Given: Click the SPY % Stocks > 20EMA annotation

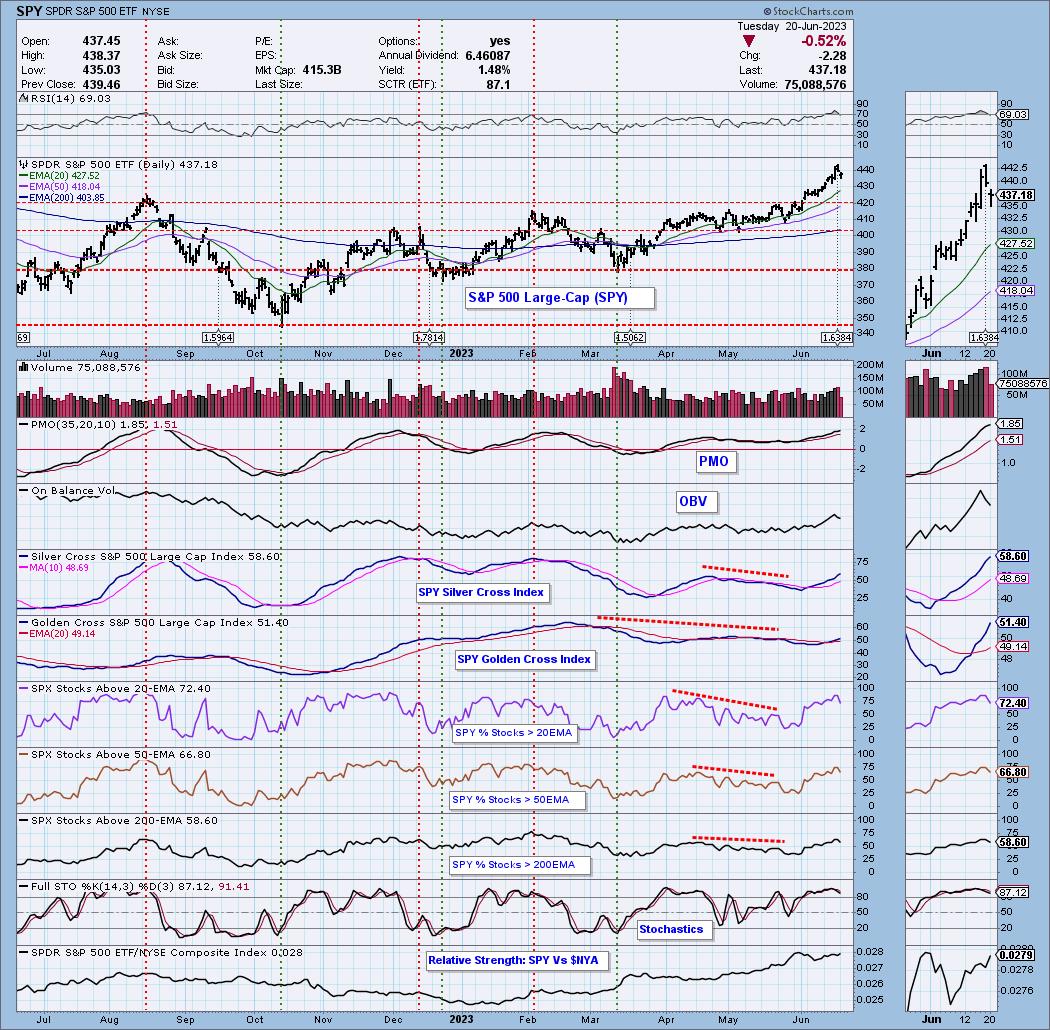Looking at the screenshot, I should pos(514,733).
